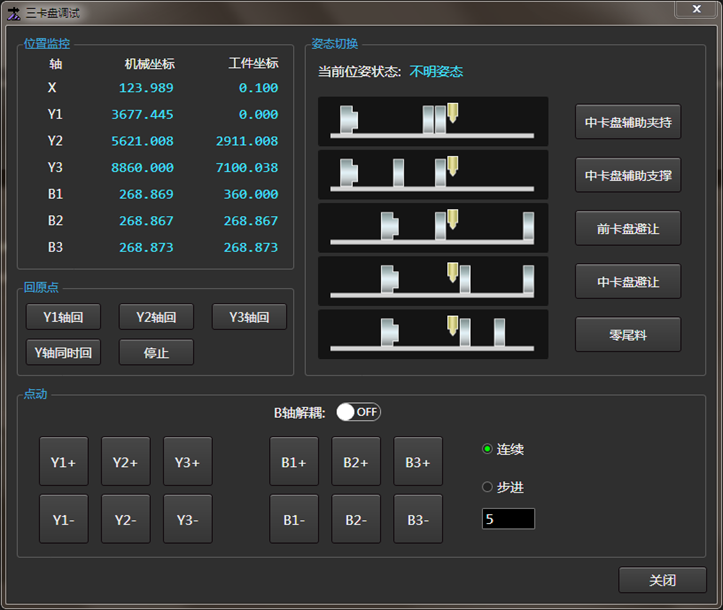The image size is (723, 610).
Task: Click the B2+ jog button
Action: (356, 462)
